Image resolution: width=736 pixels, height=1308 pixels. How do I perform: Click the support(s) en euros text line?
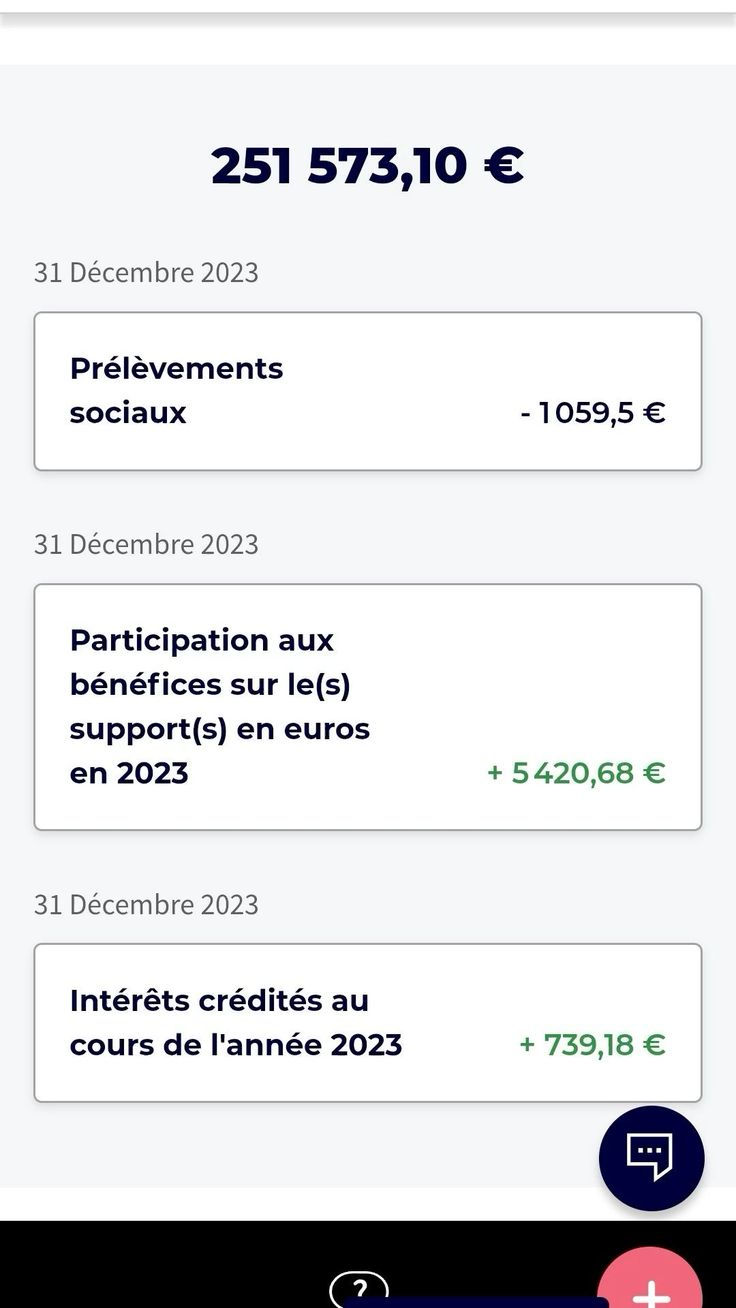click(x=220, y=730)
